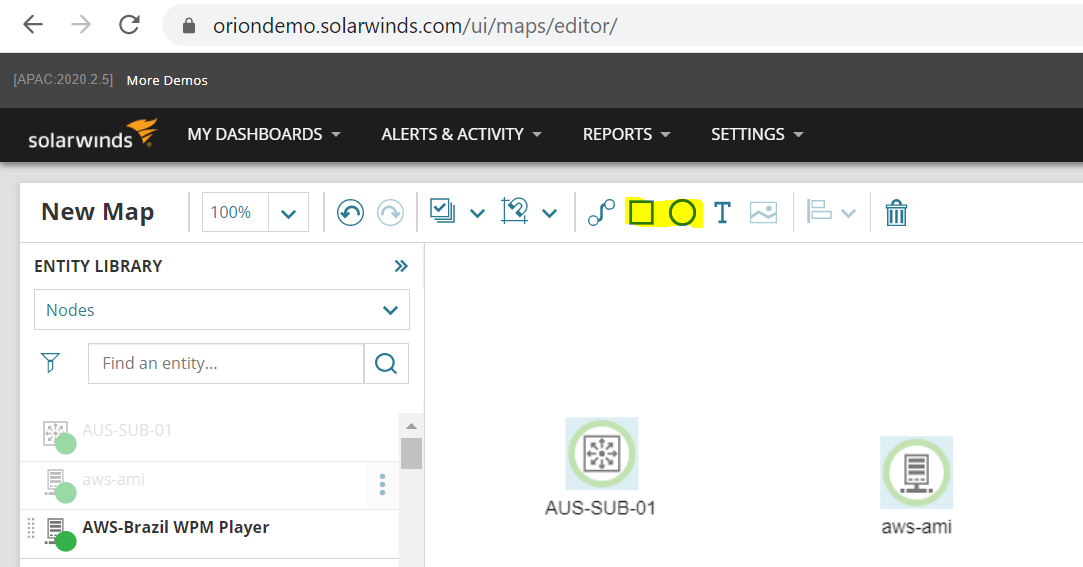
Task: Click the Find an entity search field
Action: pyautogui.click(x=226, y=363)
